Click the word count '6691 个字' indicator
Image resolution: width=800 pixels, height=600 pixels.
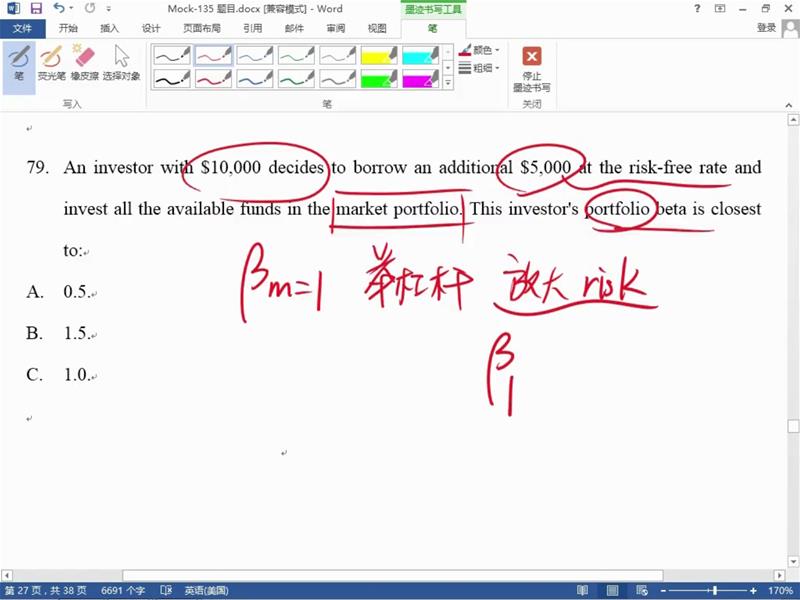(123, 591)
